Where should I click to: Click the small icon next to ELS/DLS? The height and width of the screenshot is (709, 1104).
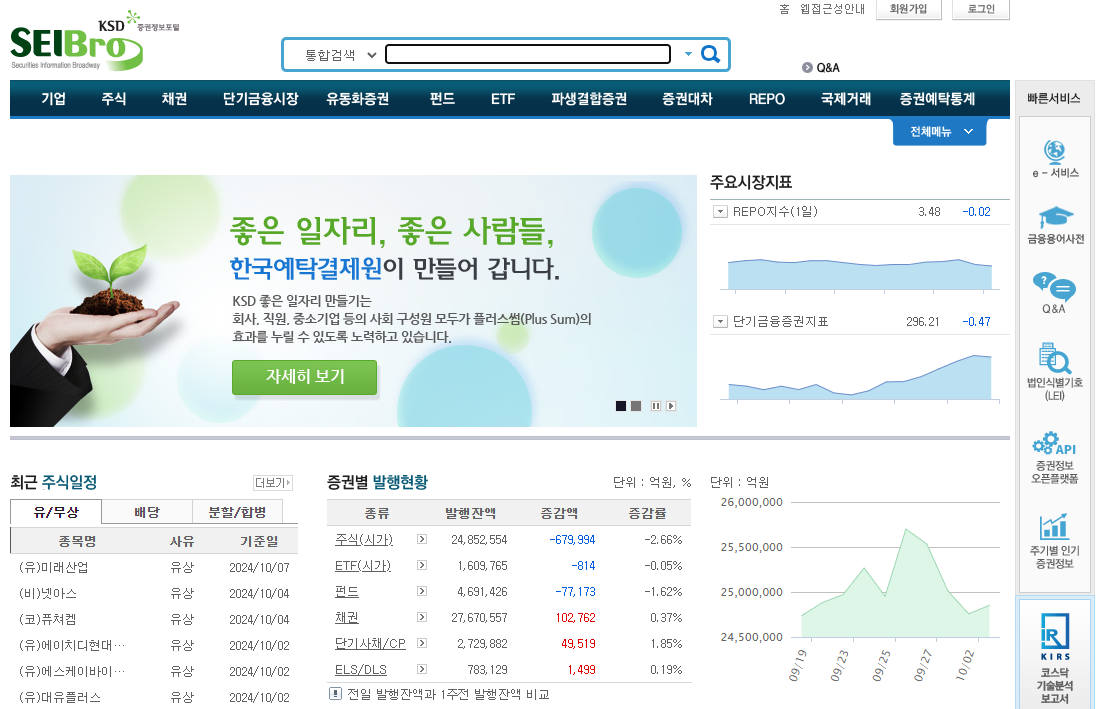[x=422, y=670]
